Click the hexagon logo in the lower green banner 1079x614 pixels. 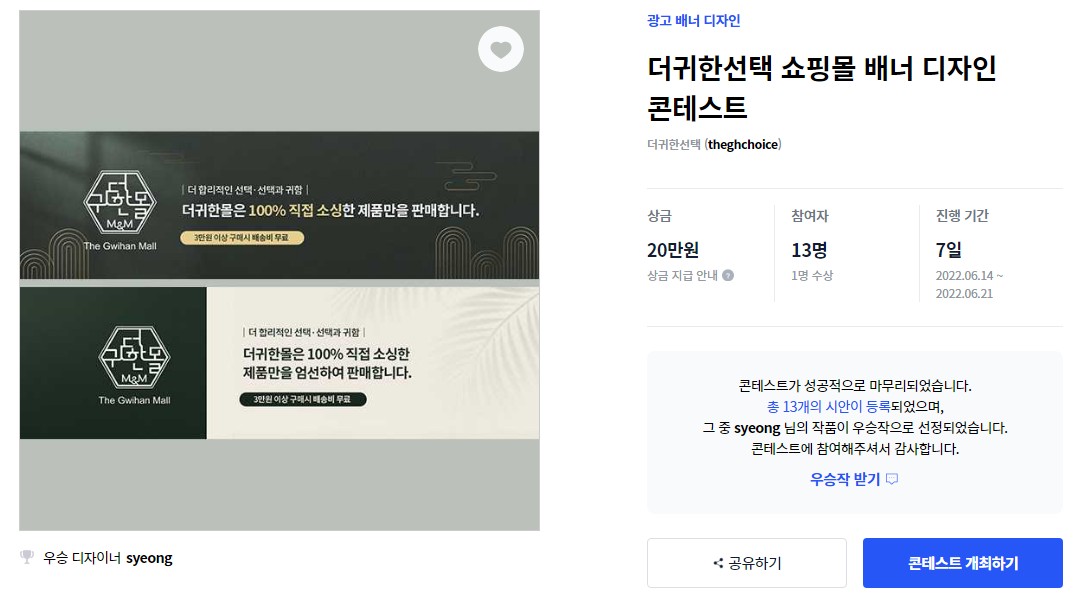pos(134,357)
